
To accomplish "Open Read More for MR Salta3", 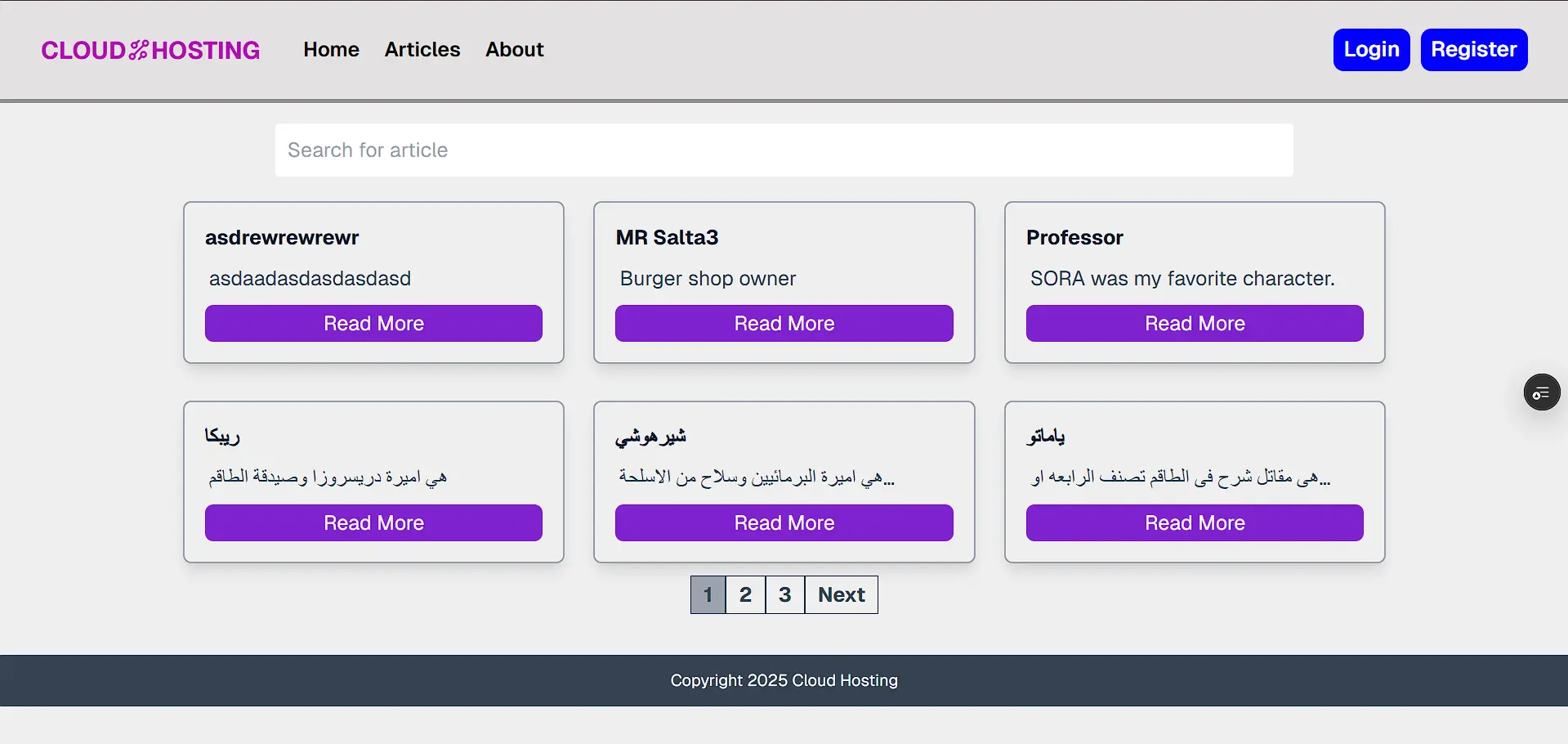I will [x=784, y=324].
